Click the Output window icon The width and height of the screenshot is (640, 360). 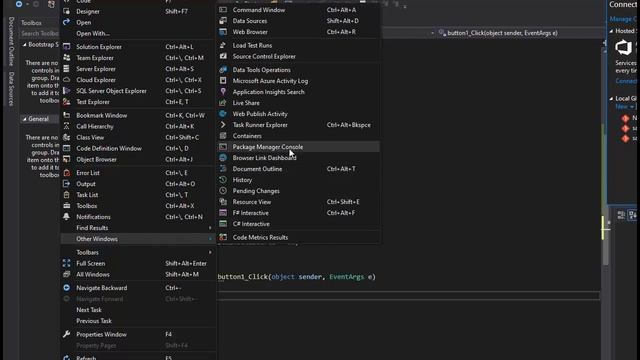tap(67, 184)
